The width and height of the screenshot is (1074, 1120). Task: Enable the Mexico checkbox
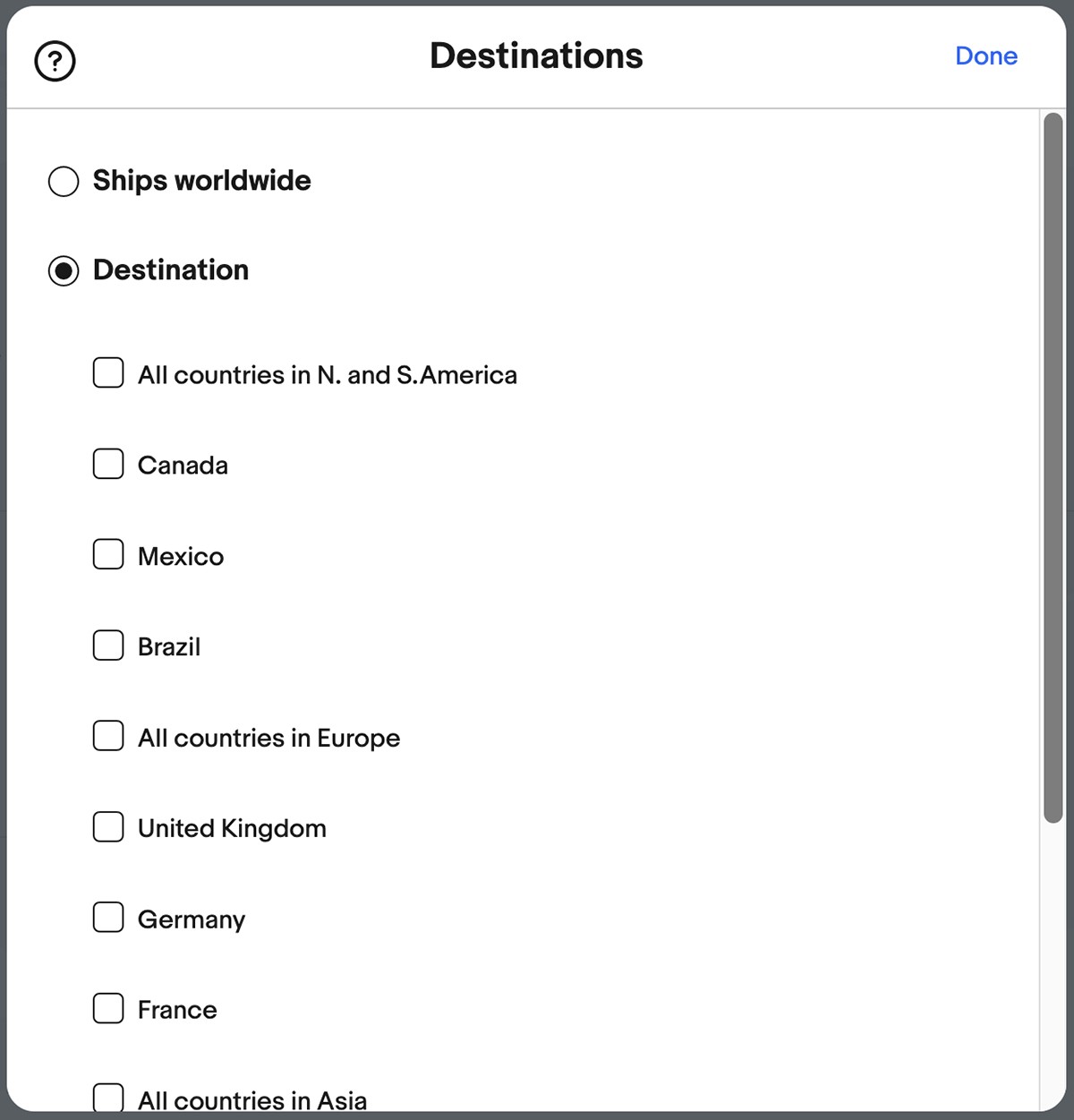tap(108, 554)
